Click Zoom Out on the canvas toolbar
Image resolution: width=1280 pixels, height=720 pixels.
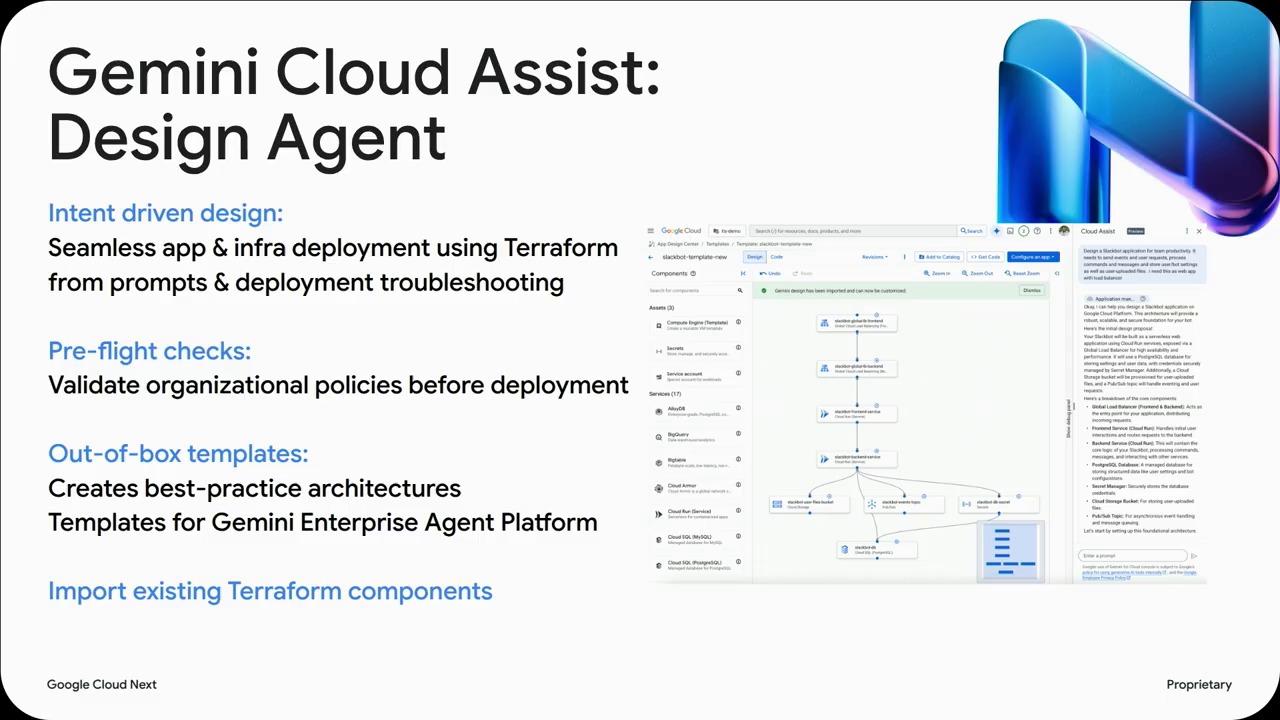977,273
